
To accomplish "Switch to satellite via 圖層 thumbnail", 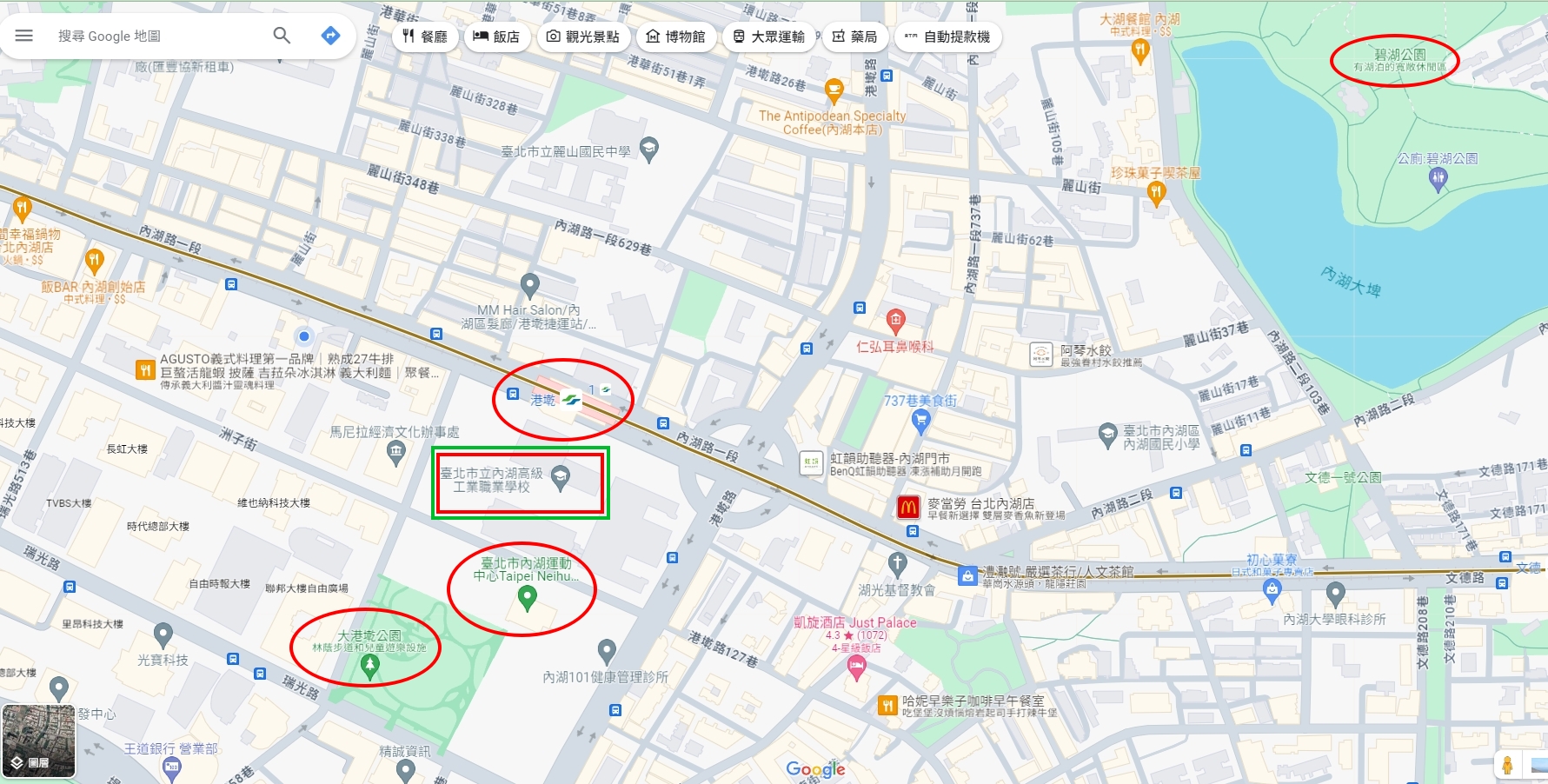I will tap(39, 741).
